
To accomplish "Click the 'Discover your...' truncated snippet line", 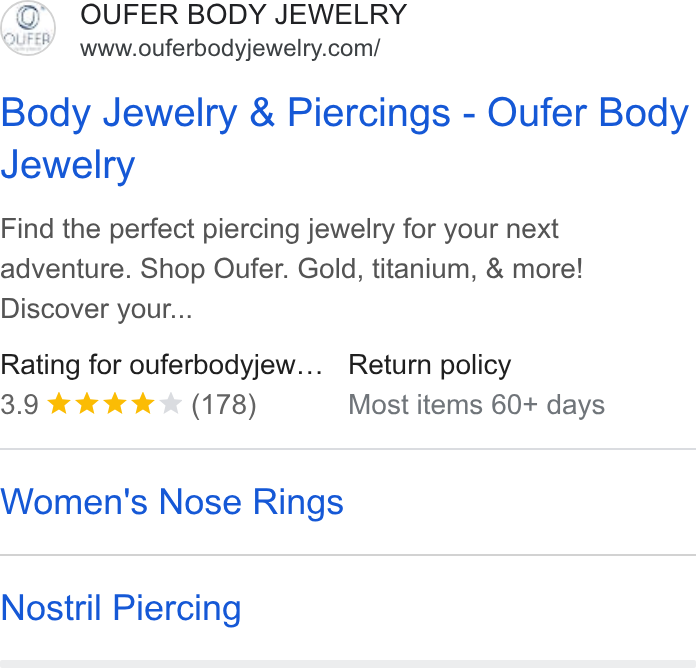I will click(x=96, y=309).
